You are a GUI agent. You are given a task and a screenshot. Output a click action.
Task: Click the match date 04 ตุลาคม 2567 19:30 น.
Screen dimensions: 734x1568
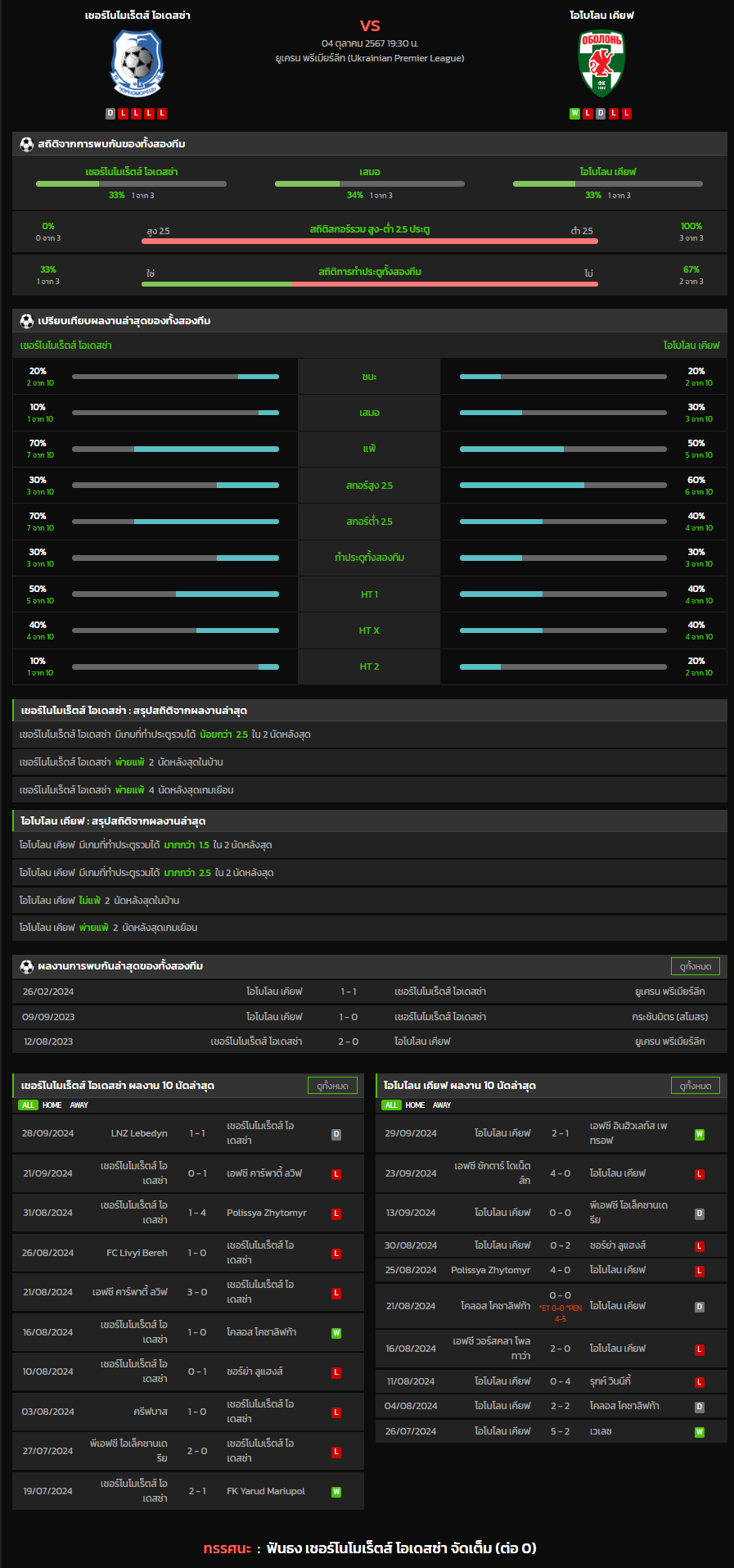[370, 43]
